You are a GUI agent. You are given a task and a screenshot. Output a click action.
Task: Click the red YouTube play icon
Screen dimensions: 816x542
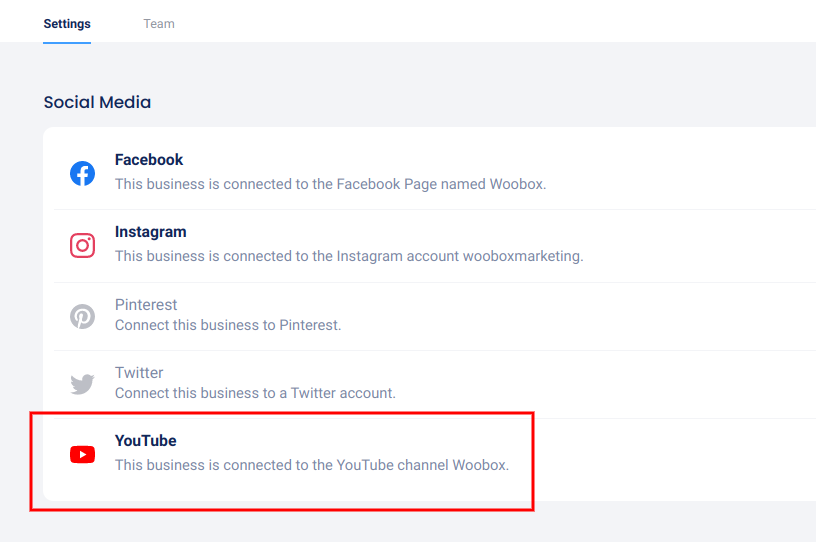point(82,455)
